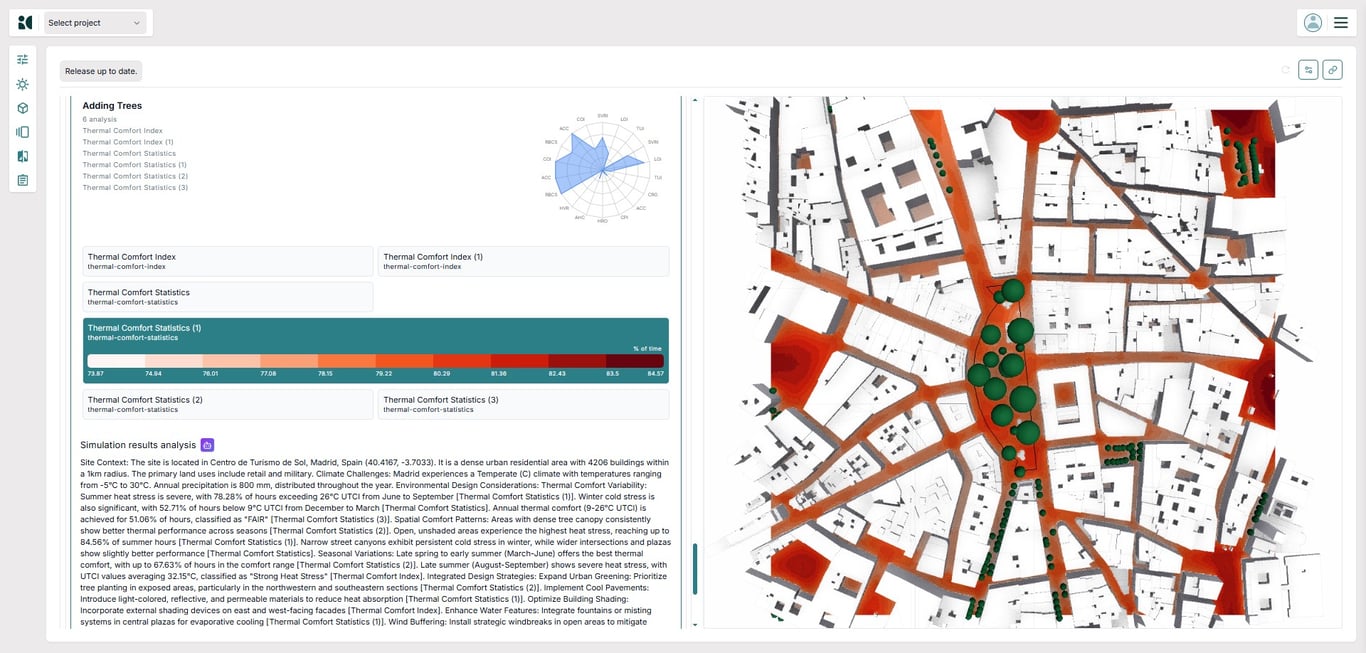Open the clipboard report icon in sidebar
This screenshot has width=1366, height=653.
(x=23, y=180)
